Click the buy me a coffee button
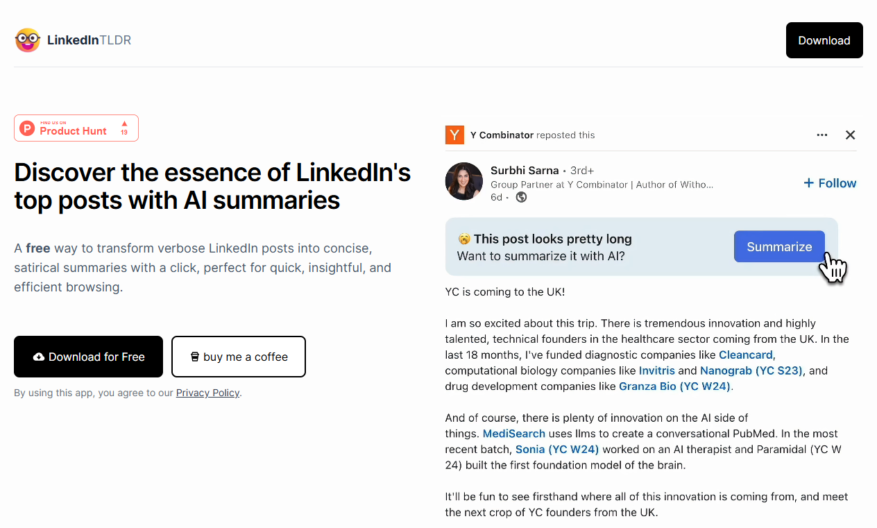The height and width of the screenshot is (528, 877). tap(238, 356)
